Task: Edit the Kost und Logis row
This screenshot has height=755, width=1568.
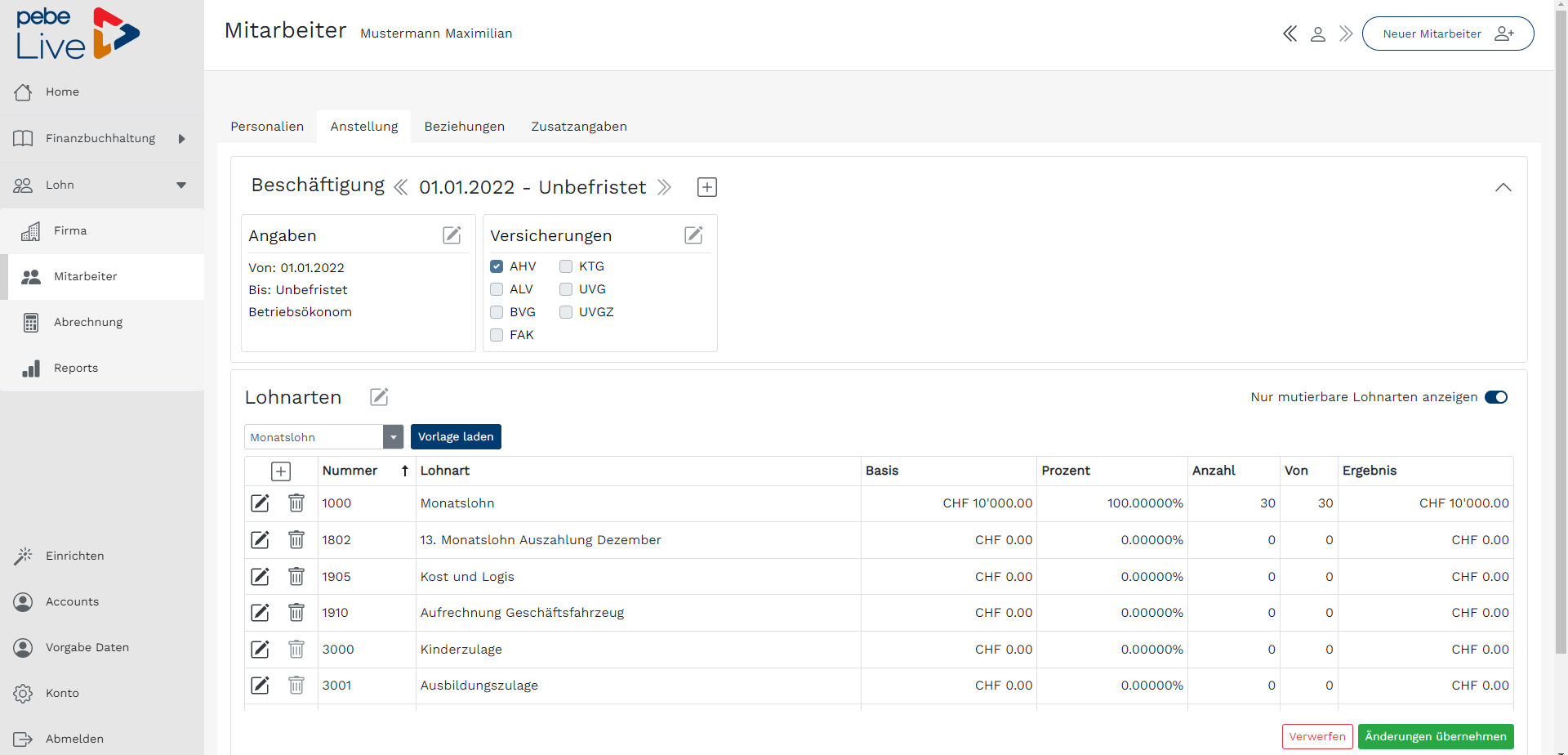Action: point(260,577)
